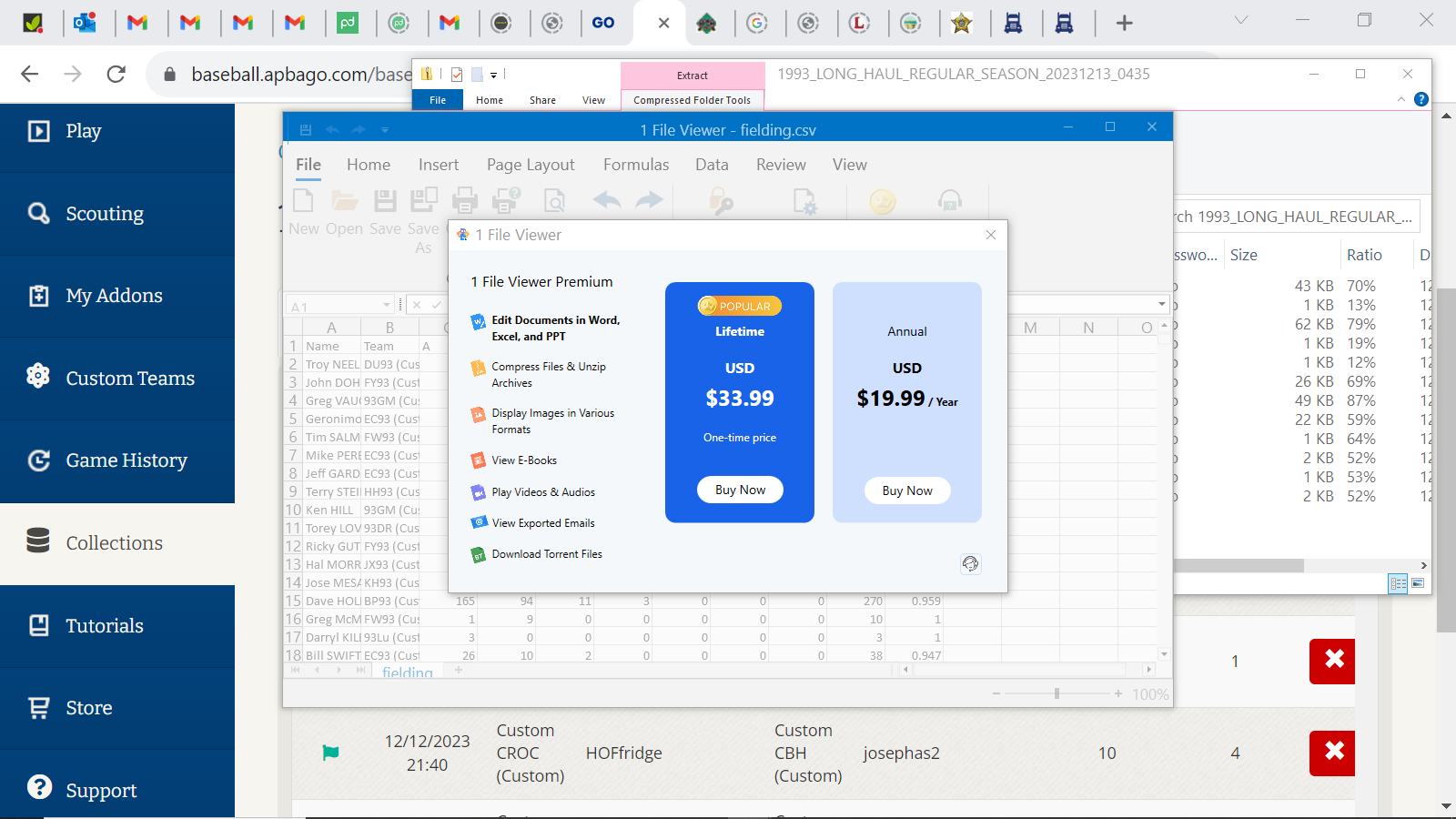Click the Extract tab in Explorer window
This screenshot has width=1456, height=819.
693,76
